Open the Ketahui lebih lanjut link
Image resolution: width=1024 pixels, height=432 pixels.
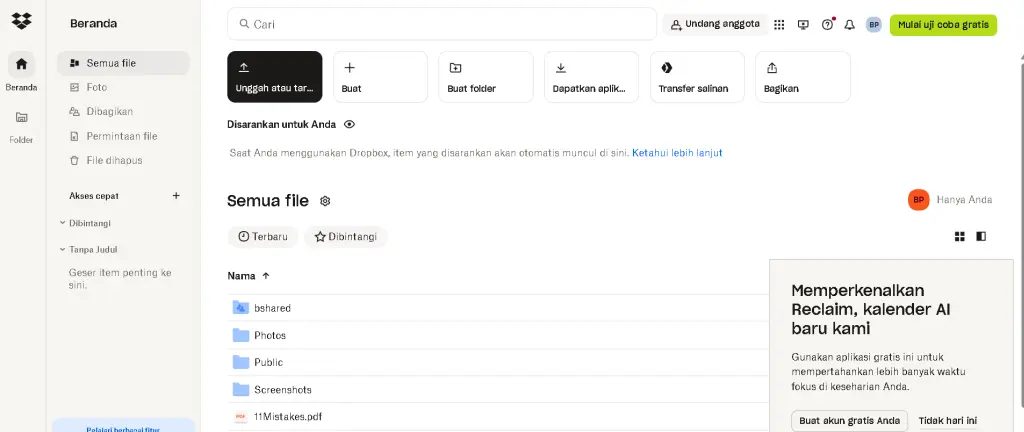[x=676, y=153]
